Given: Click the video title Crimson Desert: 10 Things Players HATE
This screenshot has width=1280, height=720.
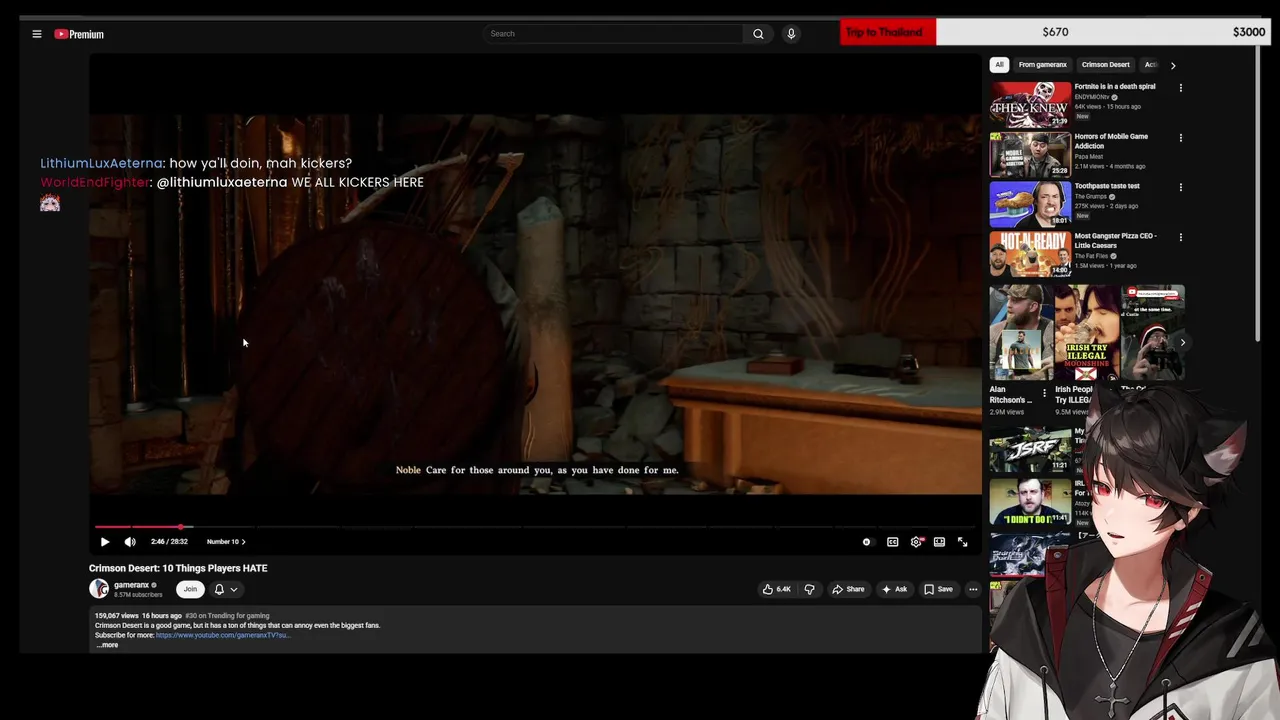Looking at the screenshot, I should 178,568.
